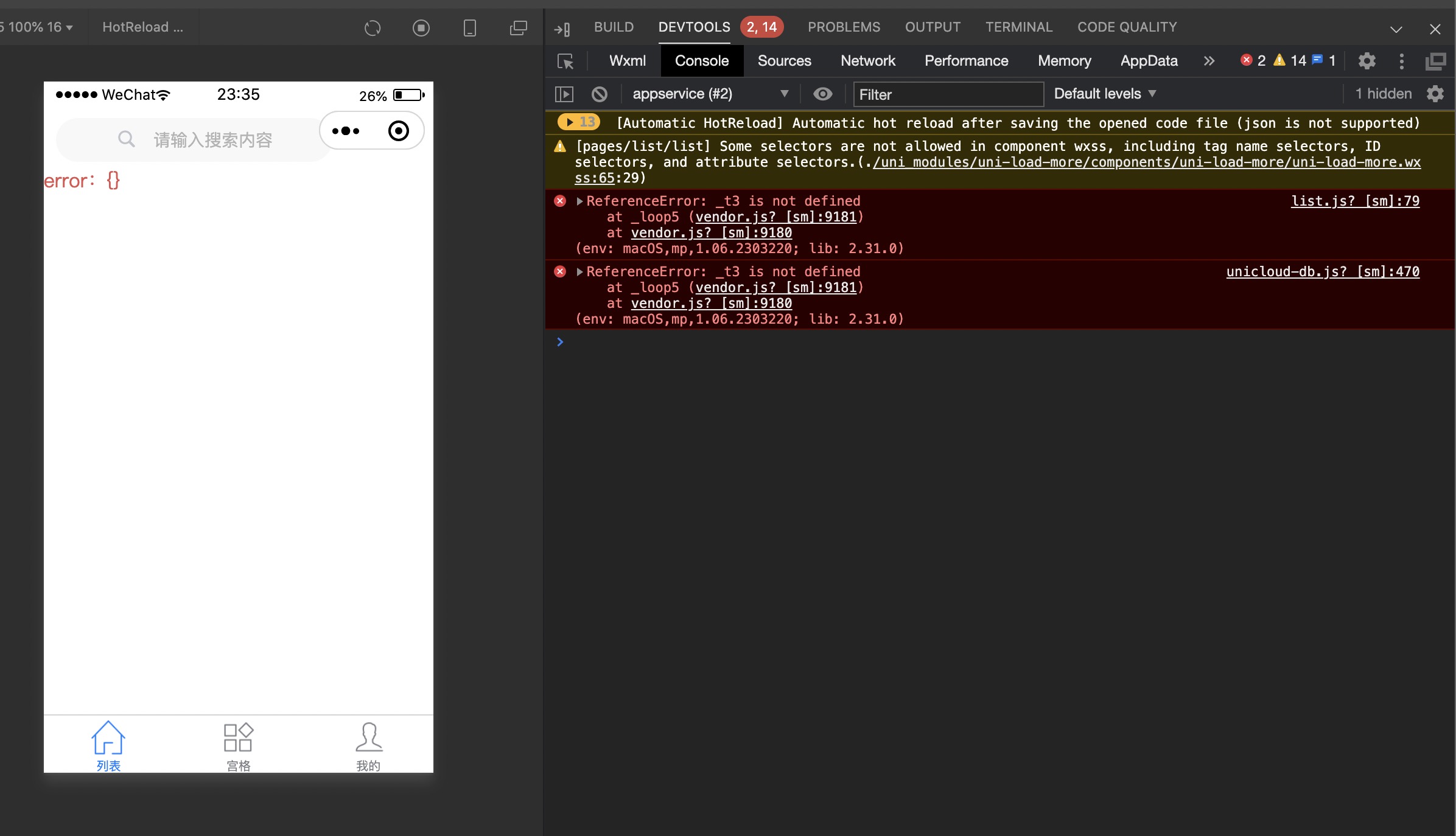The image size is (1456, 836).
Task: Click the stop circle icon in simulator toolbar
Action: [x=421, y=28]
